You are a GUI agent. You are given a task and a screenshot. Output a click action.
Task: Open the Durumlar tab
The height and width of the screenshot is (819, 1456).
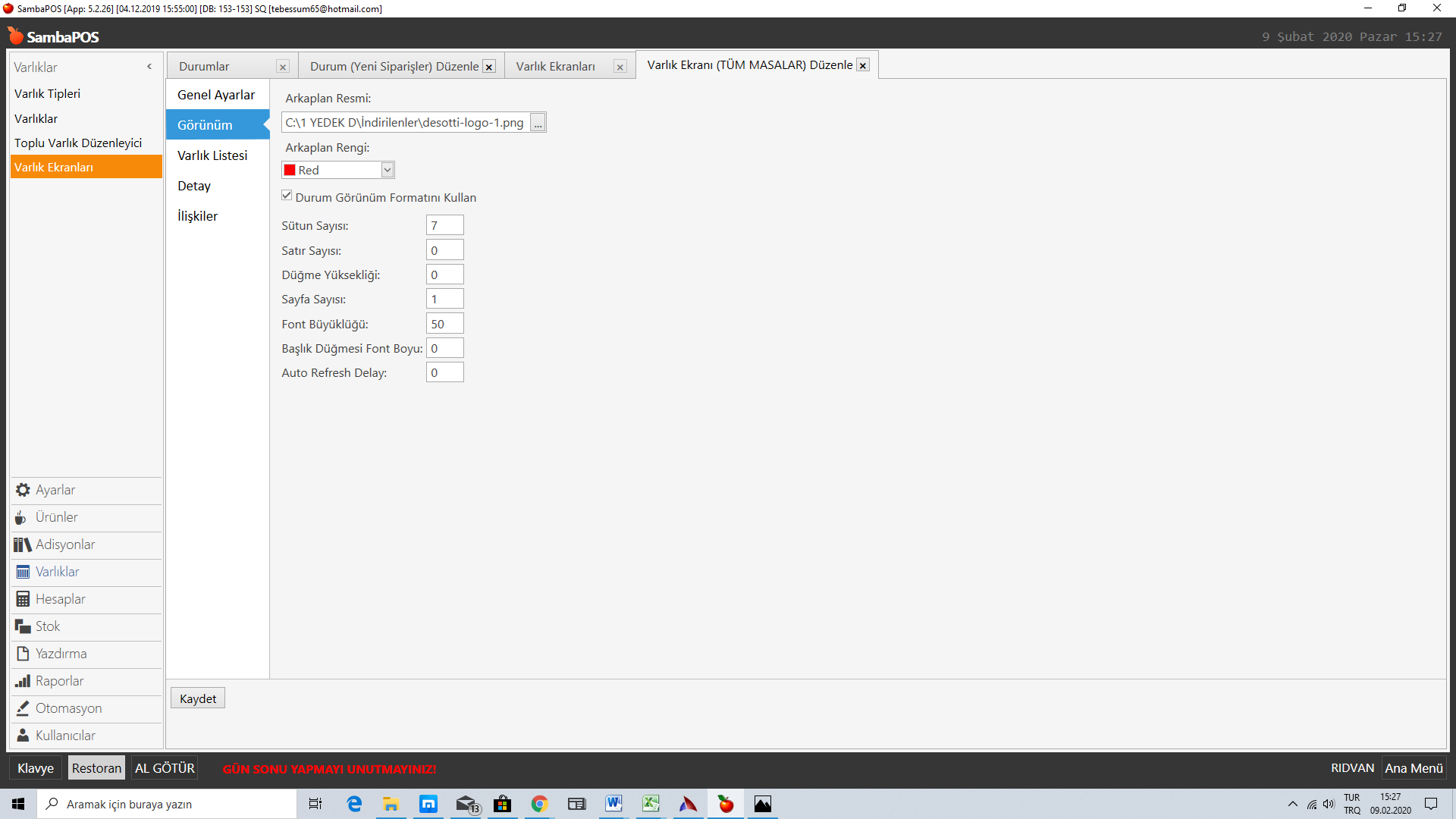point(204,67)
